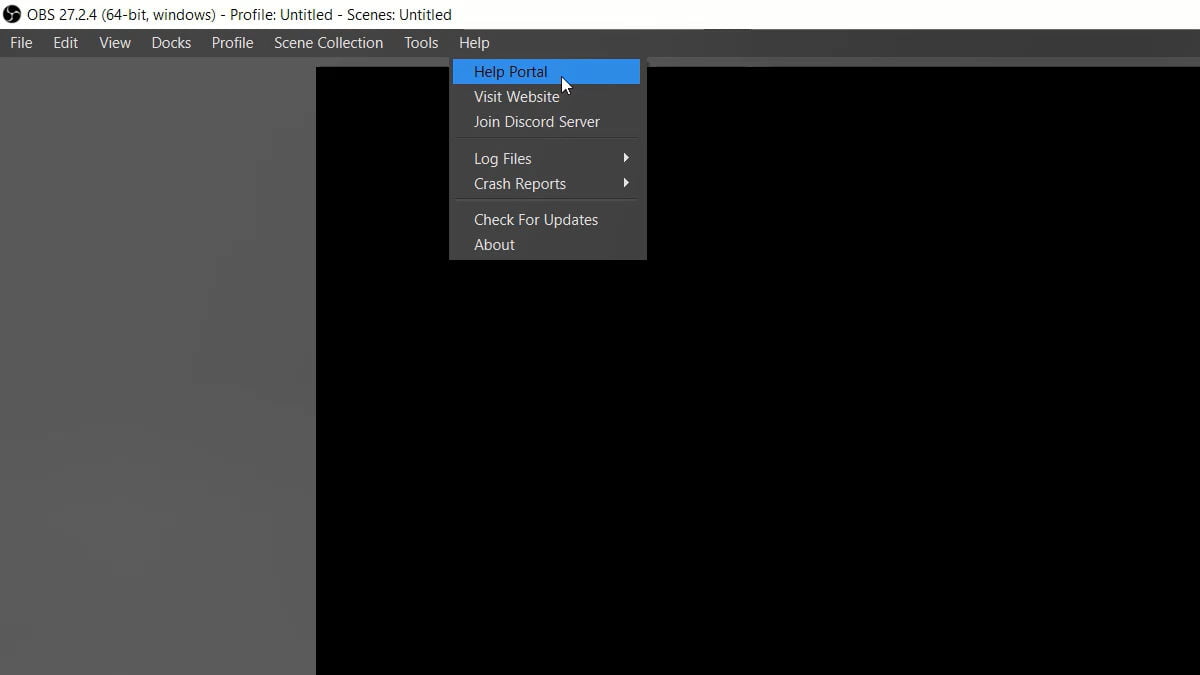This screenshot has width=1200, height=675.
Task: Open the Scene Collection menu
Action: pos(328,43)
